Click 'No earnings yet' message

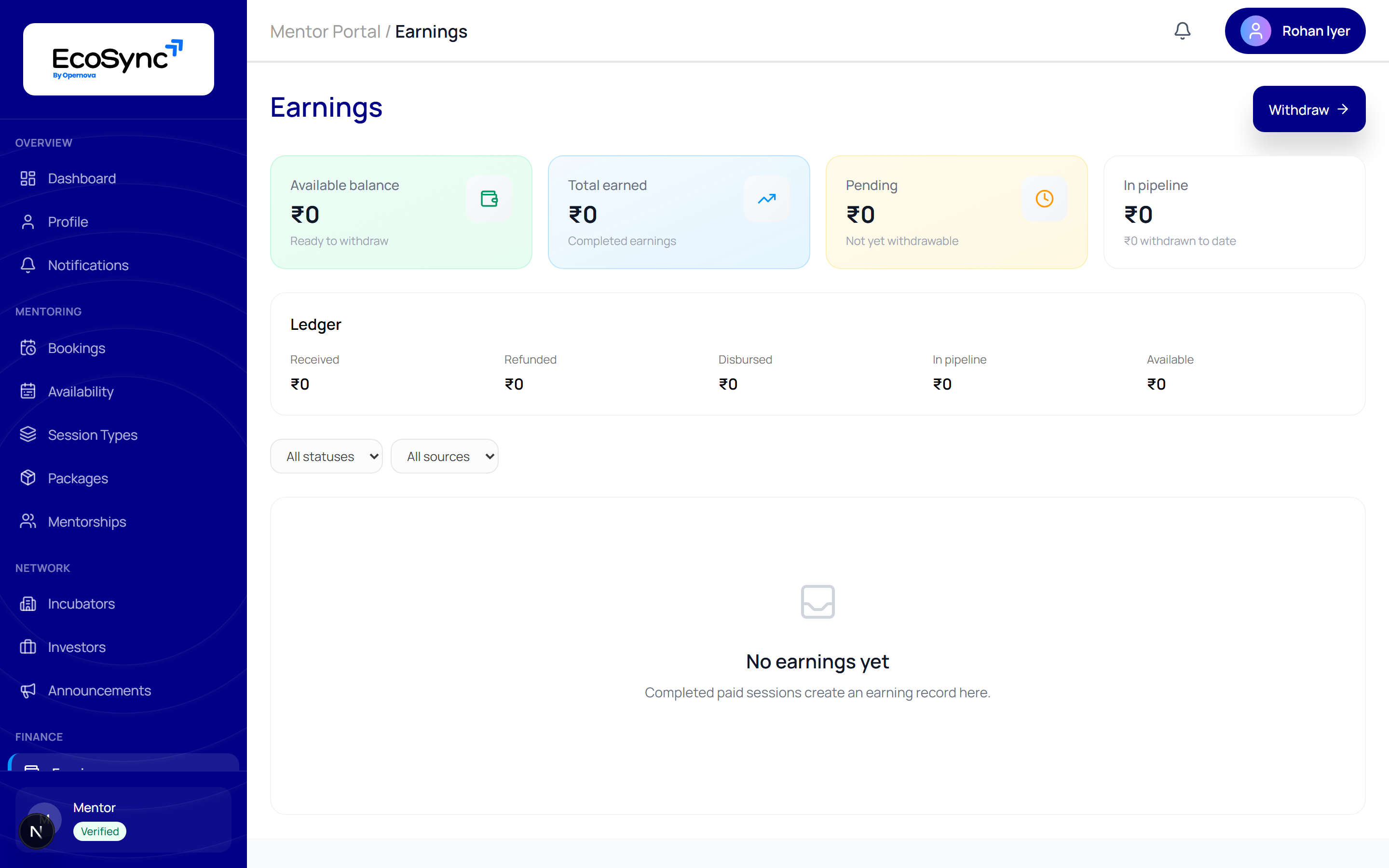[817, 661]
